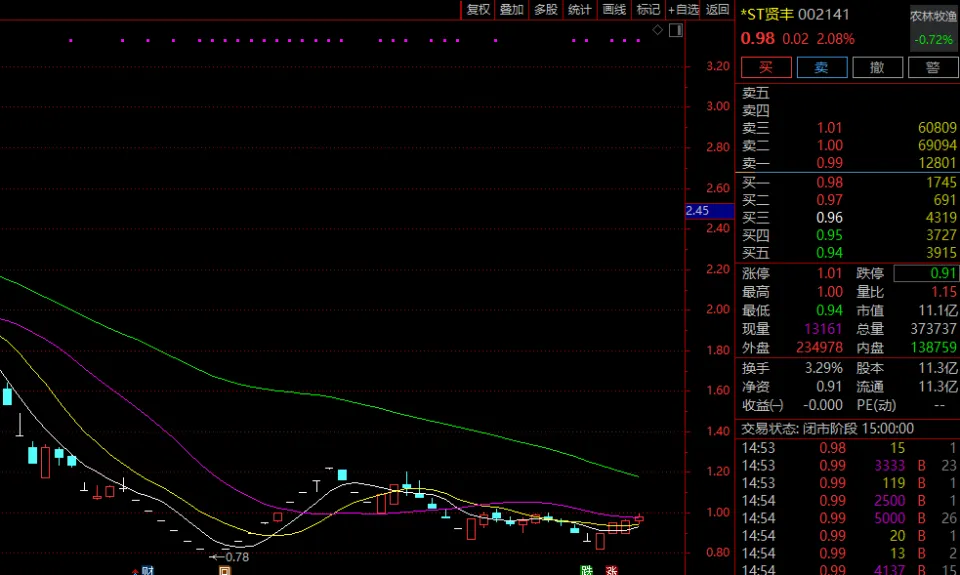Click the diamond icon above the chart

coord(657,31)
